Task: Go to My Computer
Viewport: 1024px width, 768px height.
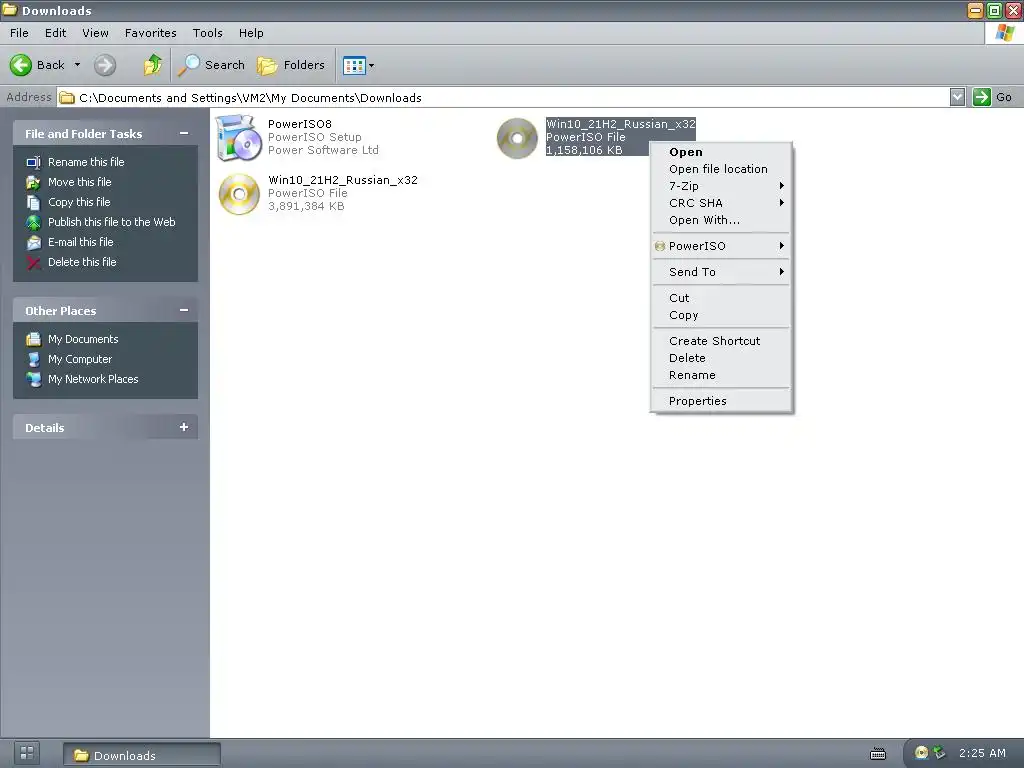Action: tap(80, 359)
